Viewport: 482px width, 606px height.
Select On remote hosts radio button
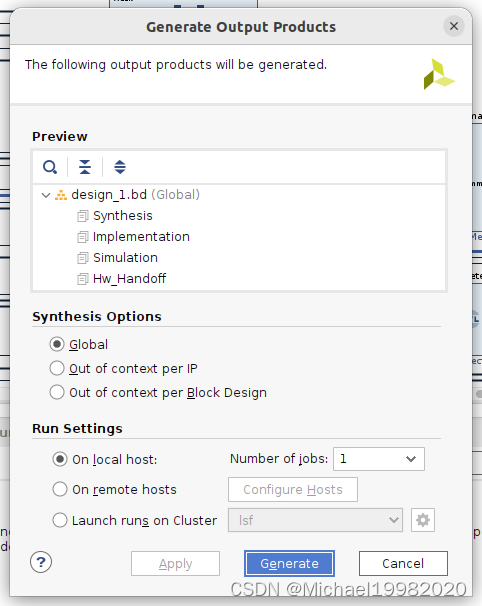(x=60, y=489)
